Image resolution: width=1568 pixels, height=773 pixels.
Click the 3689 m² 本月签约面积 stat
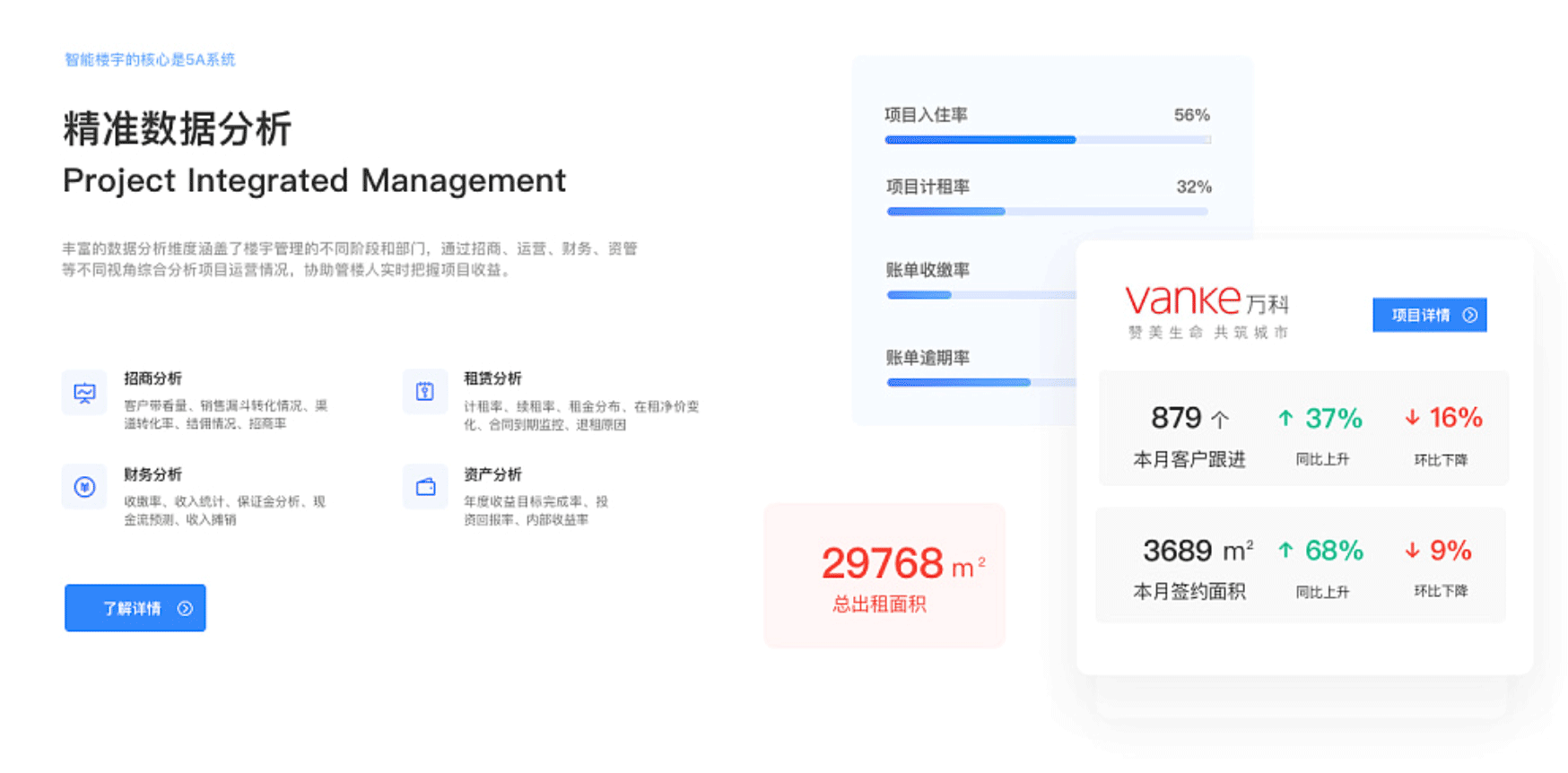click(x=1191, y=567)
